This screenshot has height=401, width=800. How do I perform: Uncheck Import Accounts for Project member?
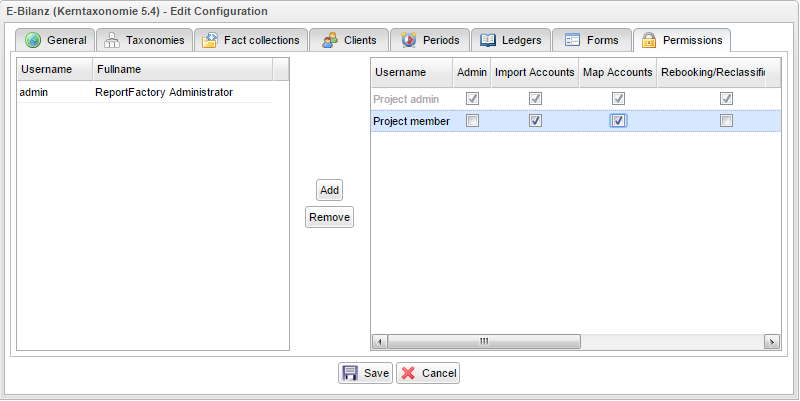pyautogui.click(x=535, y=121)
